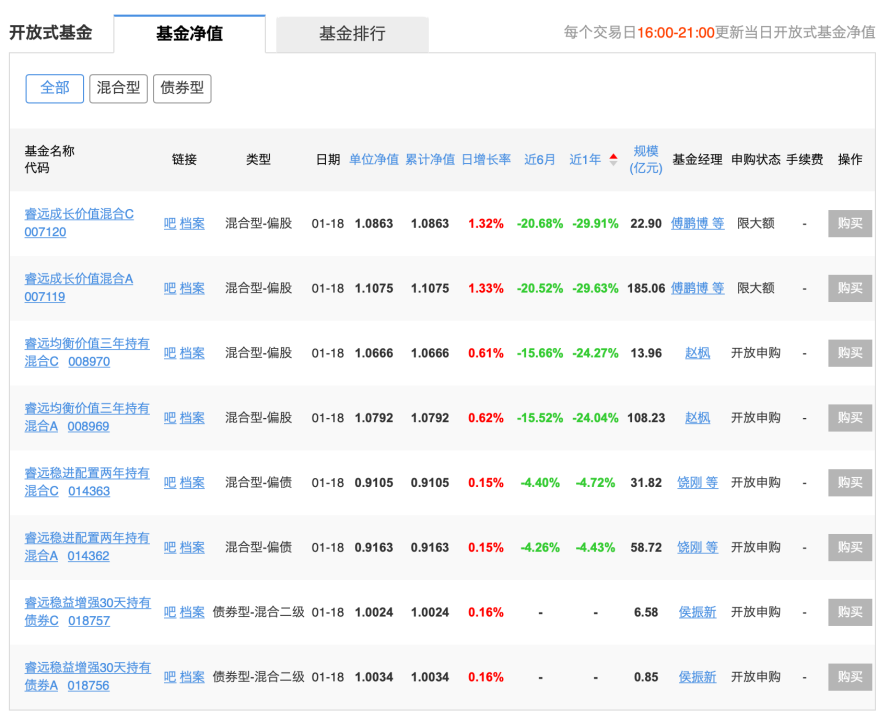Open fund code 007119 link
889x720 pixels.
45,297
